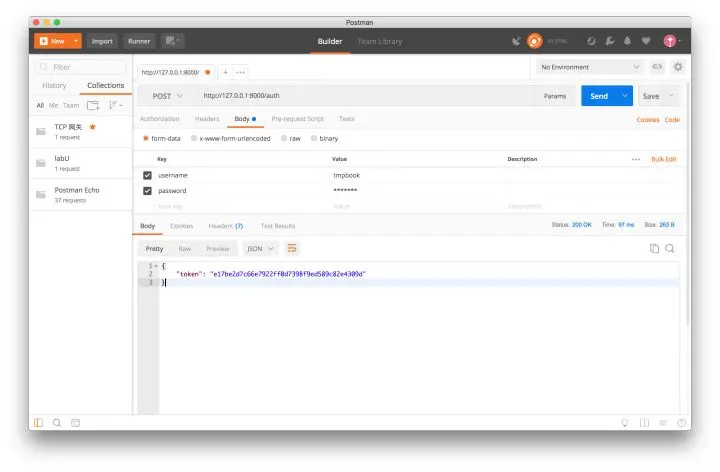Viewport: 720px width, 472px height.
Task: Open the response Cookies tab
Action: (181, 226)
